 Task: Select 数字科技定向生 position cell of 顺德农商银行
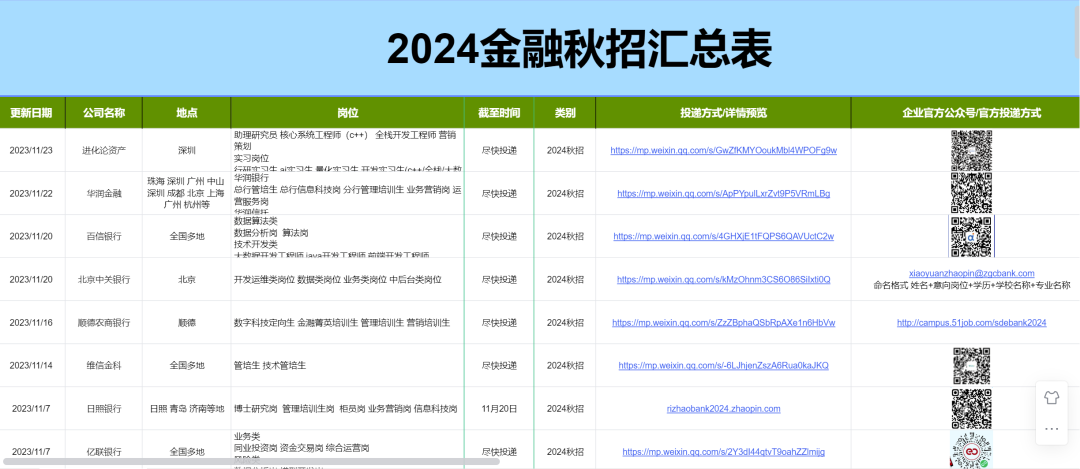[x=348, y=322]
